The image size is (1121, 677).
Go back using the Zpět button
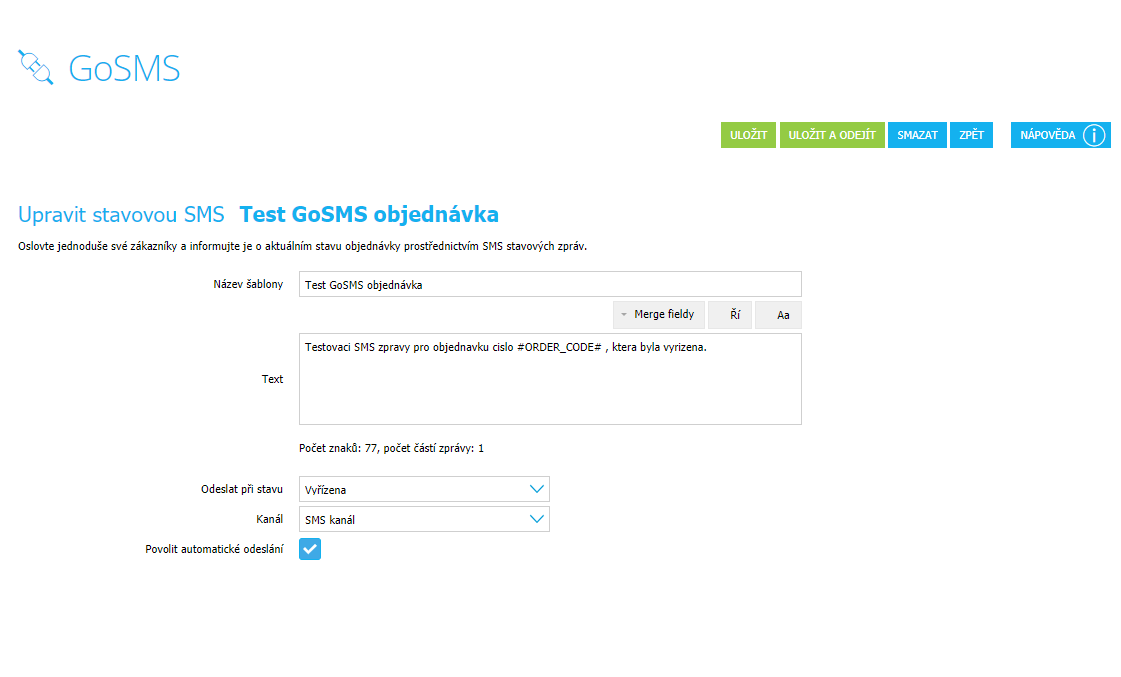(971, 135)
